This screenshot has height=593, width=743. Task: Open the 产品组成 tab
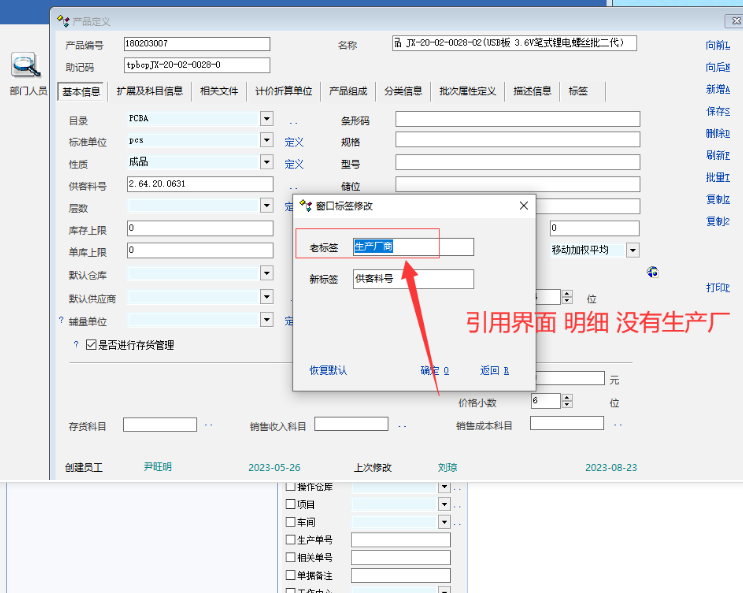348,91
